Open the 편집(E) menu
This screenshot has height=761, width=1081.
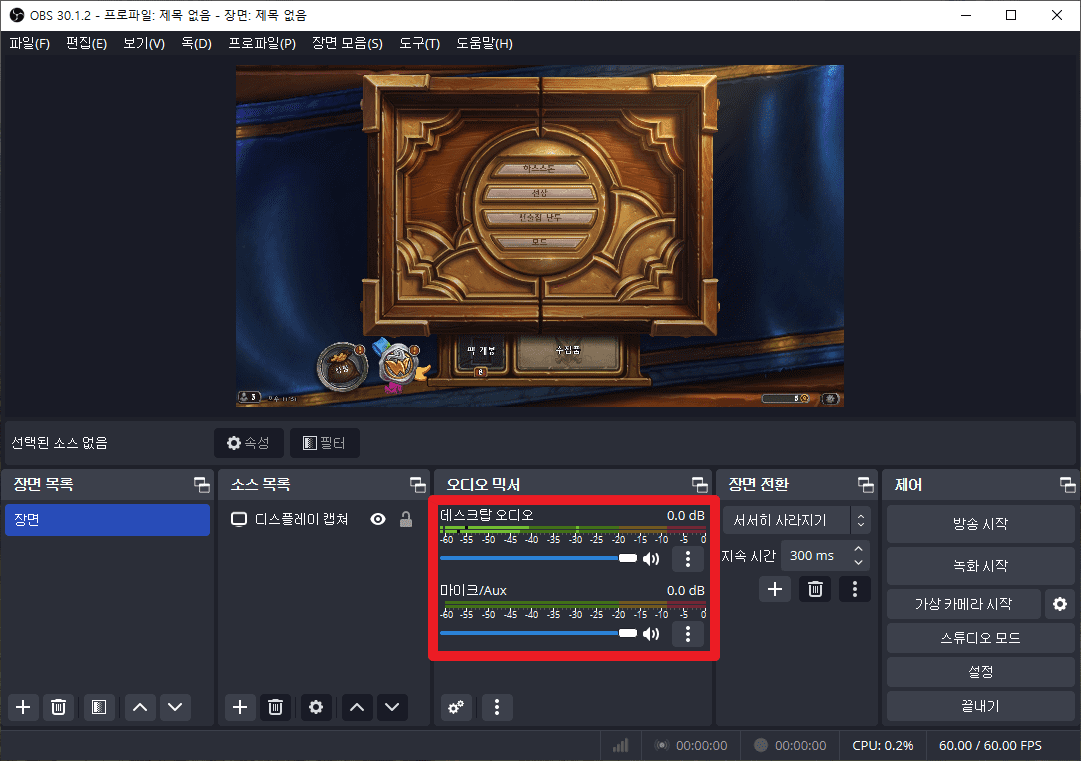(x=87, y=43)
